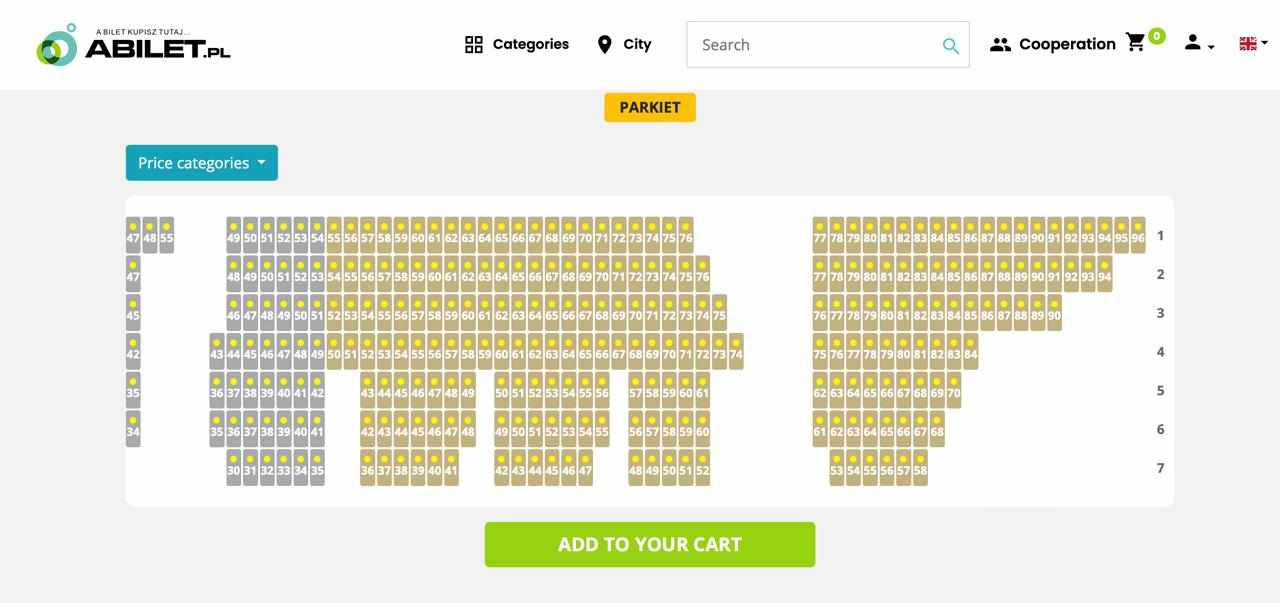Select seat 43 at start of row 4
Image resolution: width=1280 pixels, height=603 pixels.
tap(217, 352)
